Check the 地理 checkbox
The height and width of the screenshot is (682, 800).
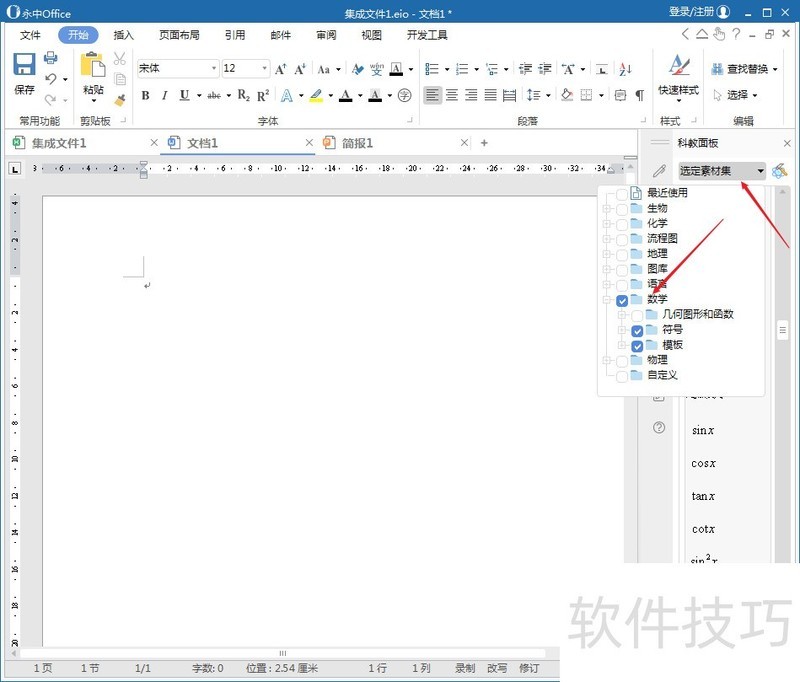(622, 255)
